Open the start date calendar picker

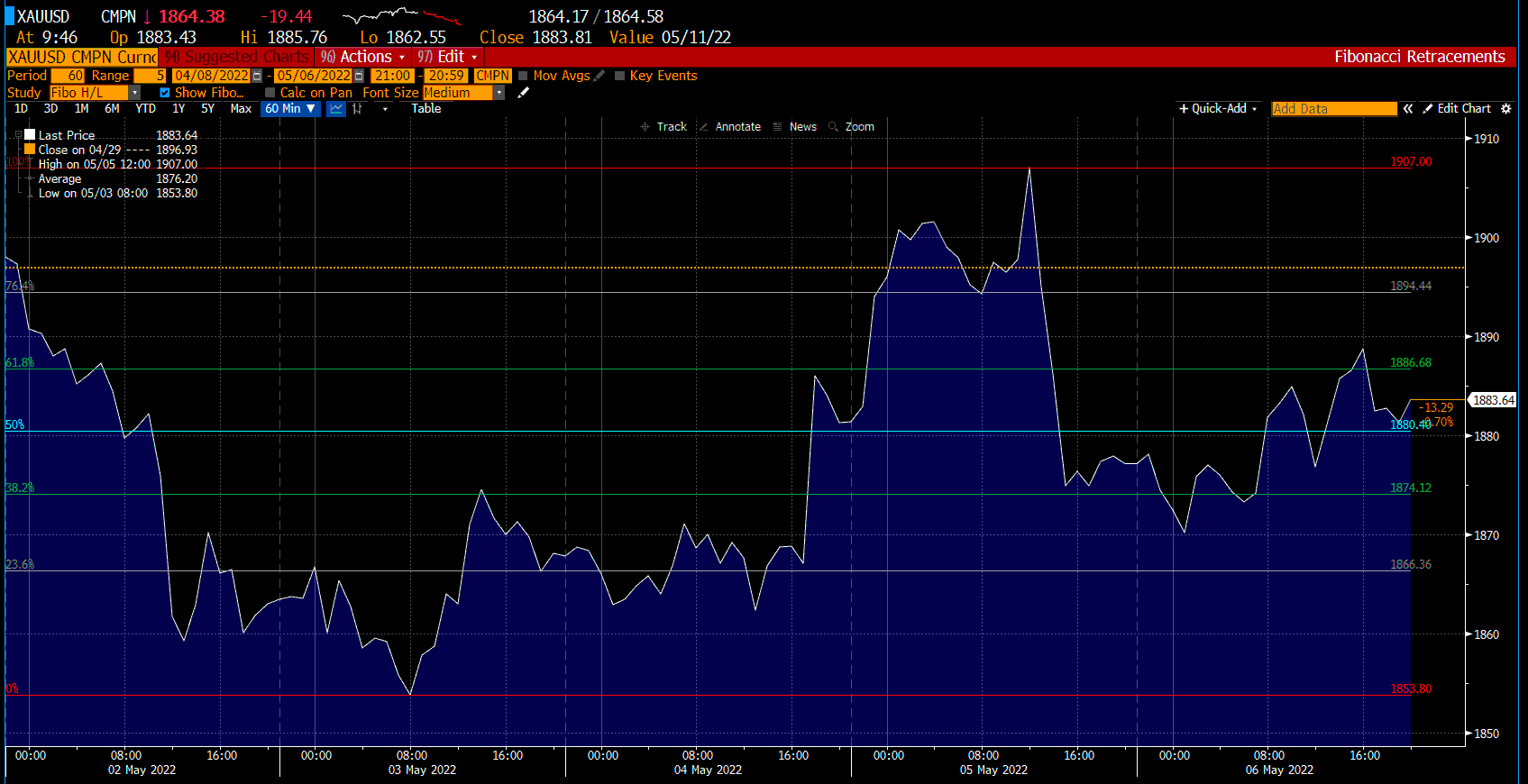[x=257, y=76]
